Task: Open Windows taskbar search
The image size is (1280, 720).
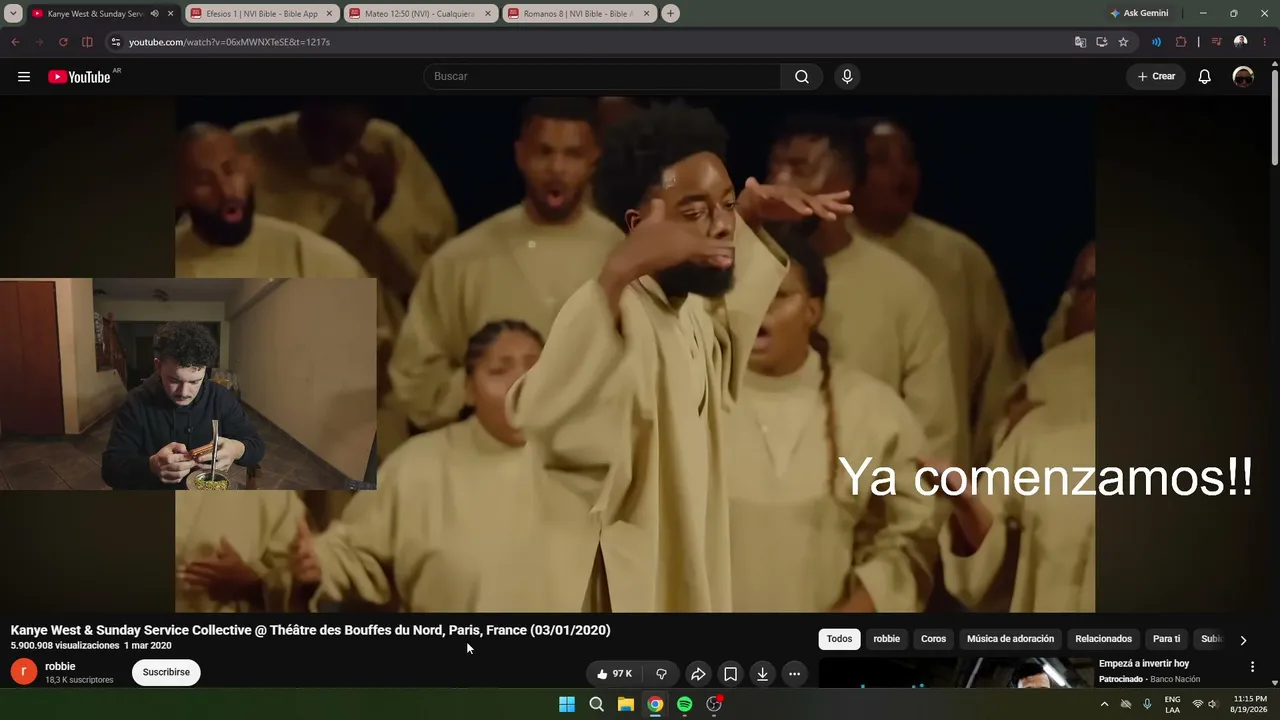Action: pyautogui.click(x=596, y=704)
